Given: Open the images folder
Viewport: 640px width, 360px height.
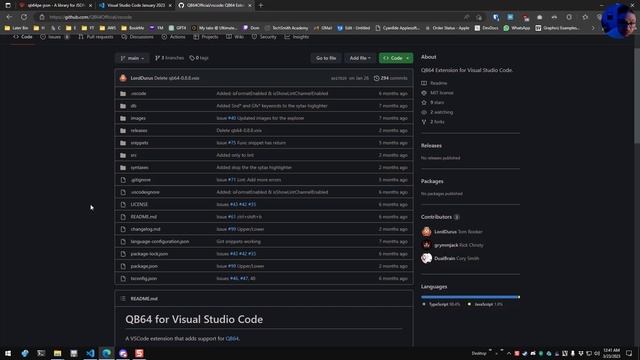Looking at the screenshot, I should click(x=138, y=118).
